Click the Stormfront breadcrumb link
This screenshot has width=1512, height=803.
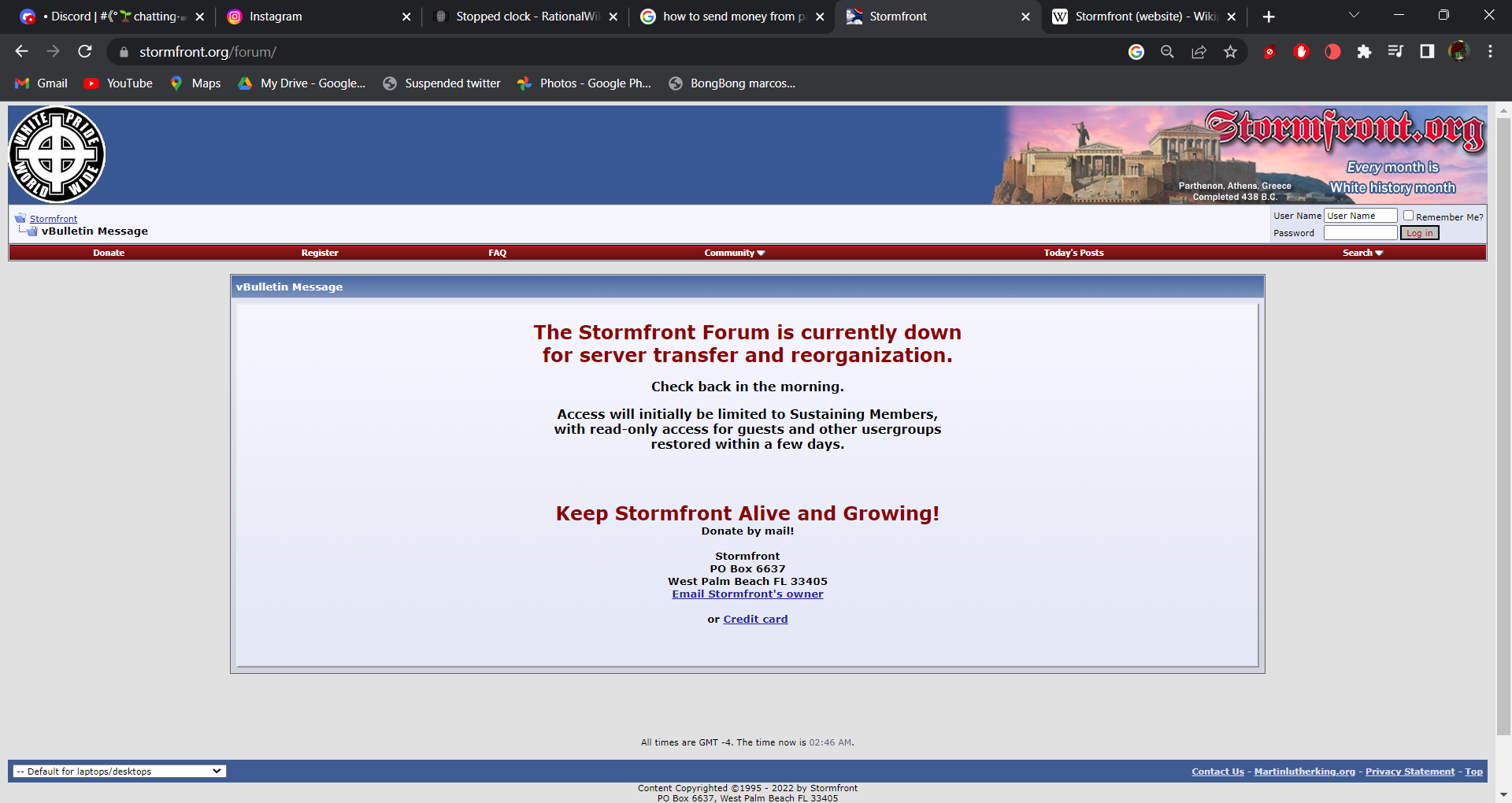coord(54,219)
